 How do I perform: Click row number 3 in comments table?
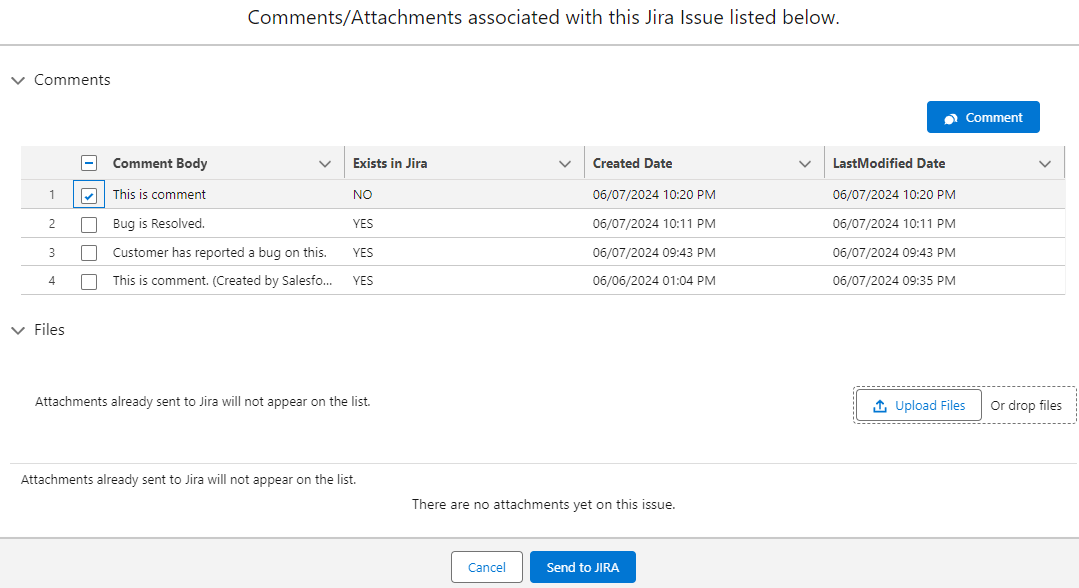click(52, 253)
